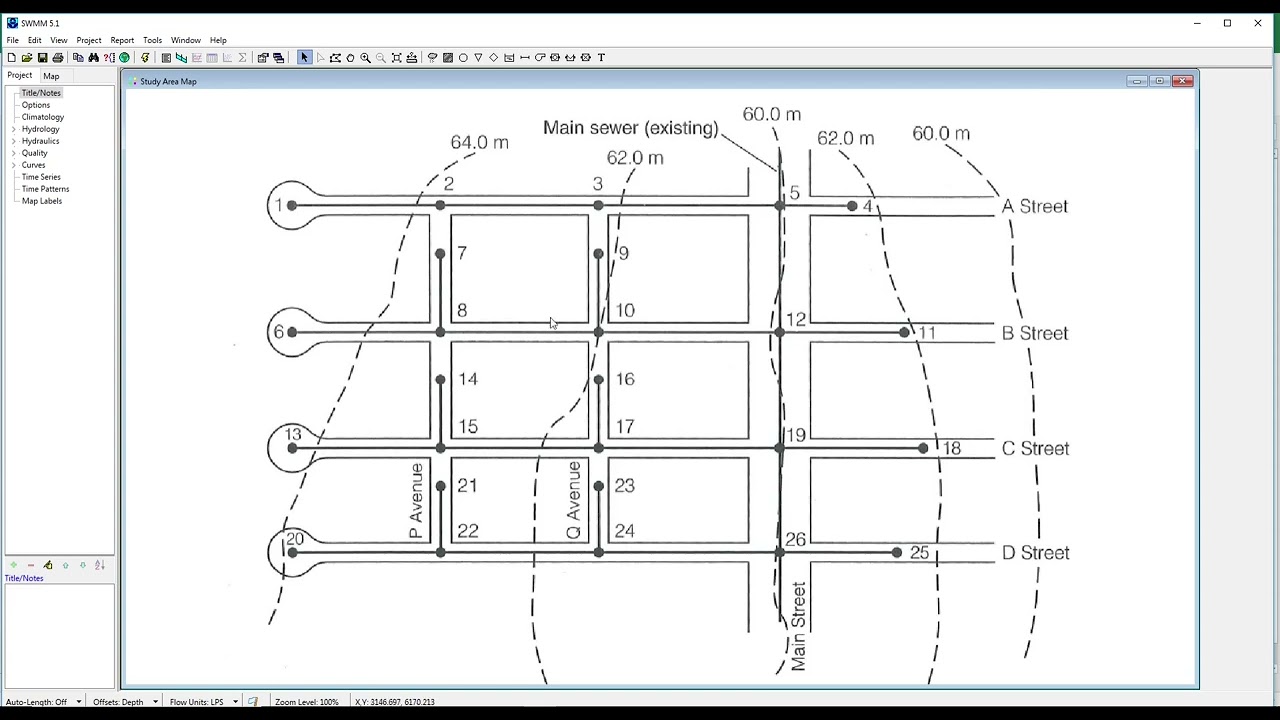Open the Status report icon

(x=166, y=58)
